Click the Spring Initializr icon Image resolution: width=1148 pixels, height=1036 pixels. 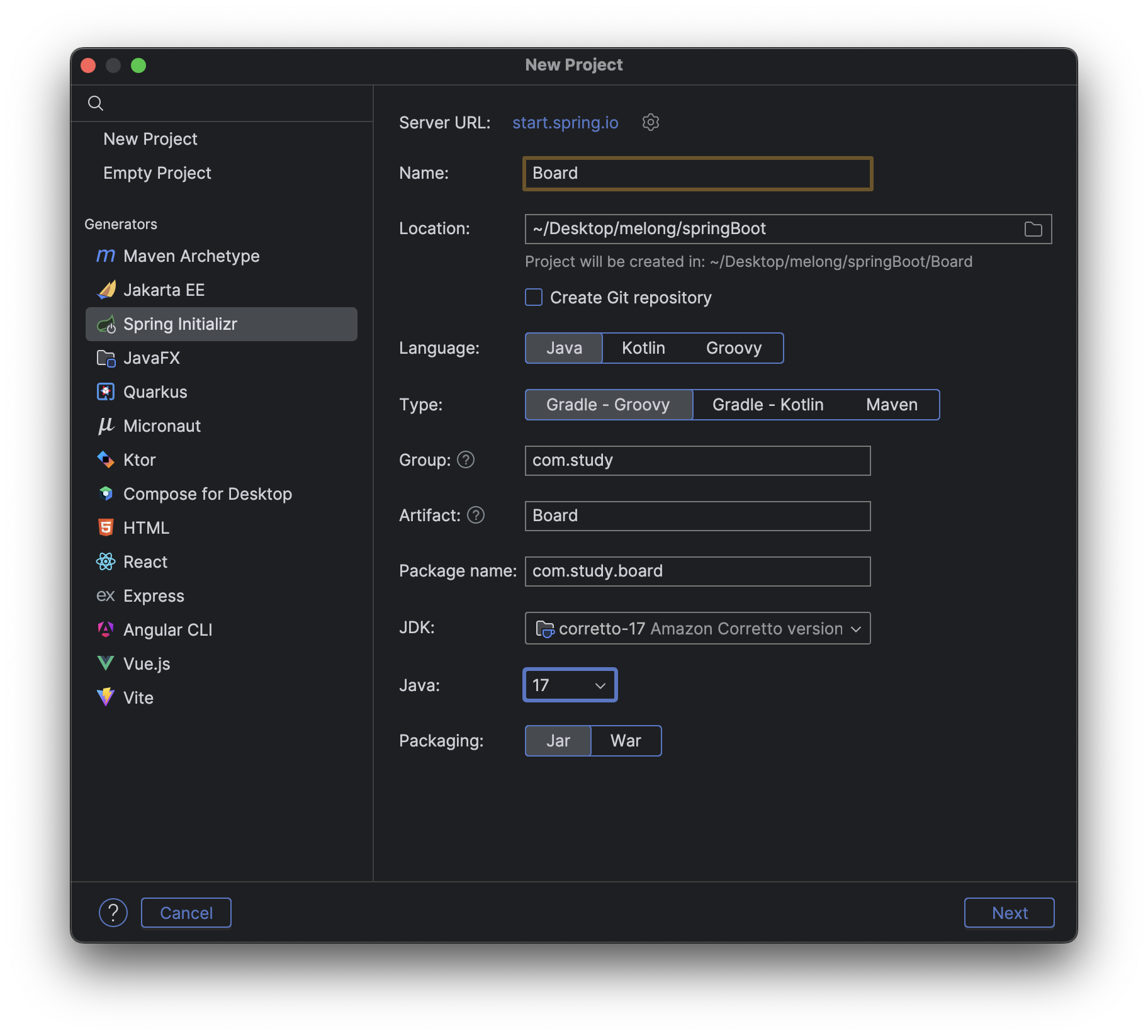tap(106, 324)
